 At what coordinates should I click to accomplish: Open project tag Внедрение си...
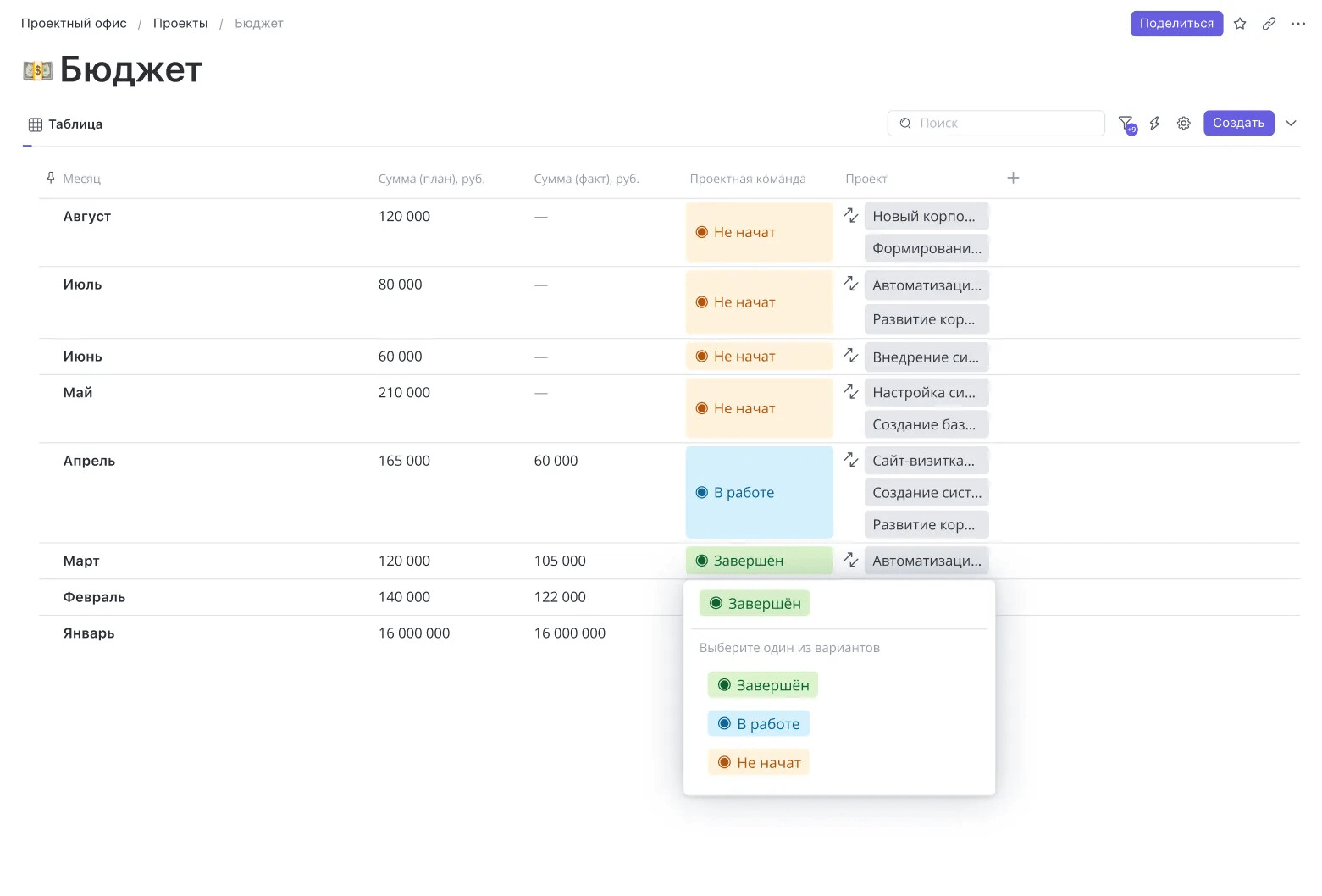[927, 357]
